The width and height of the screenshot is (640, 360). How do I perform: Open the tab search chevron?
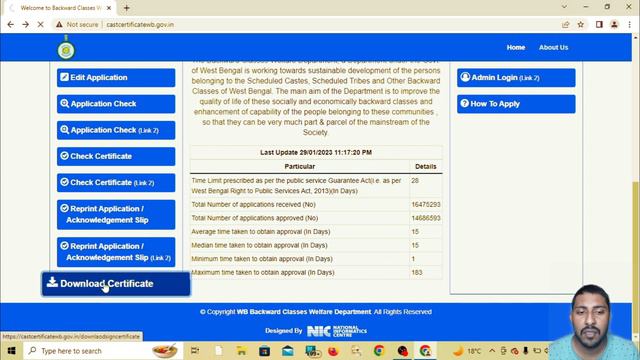click(x=564, y=7)
